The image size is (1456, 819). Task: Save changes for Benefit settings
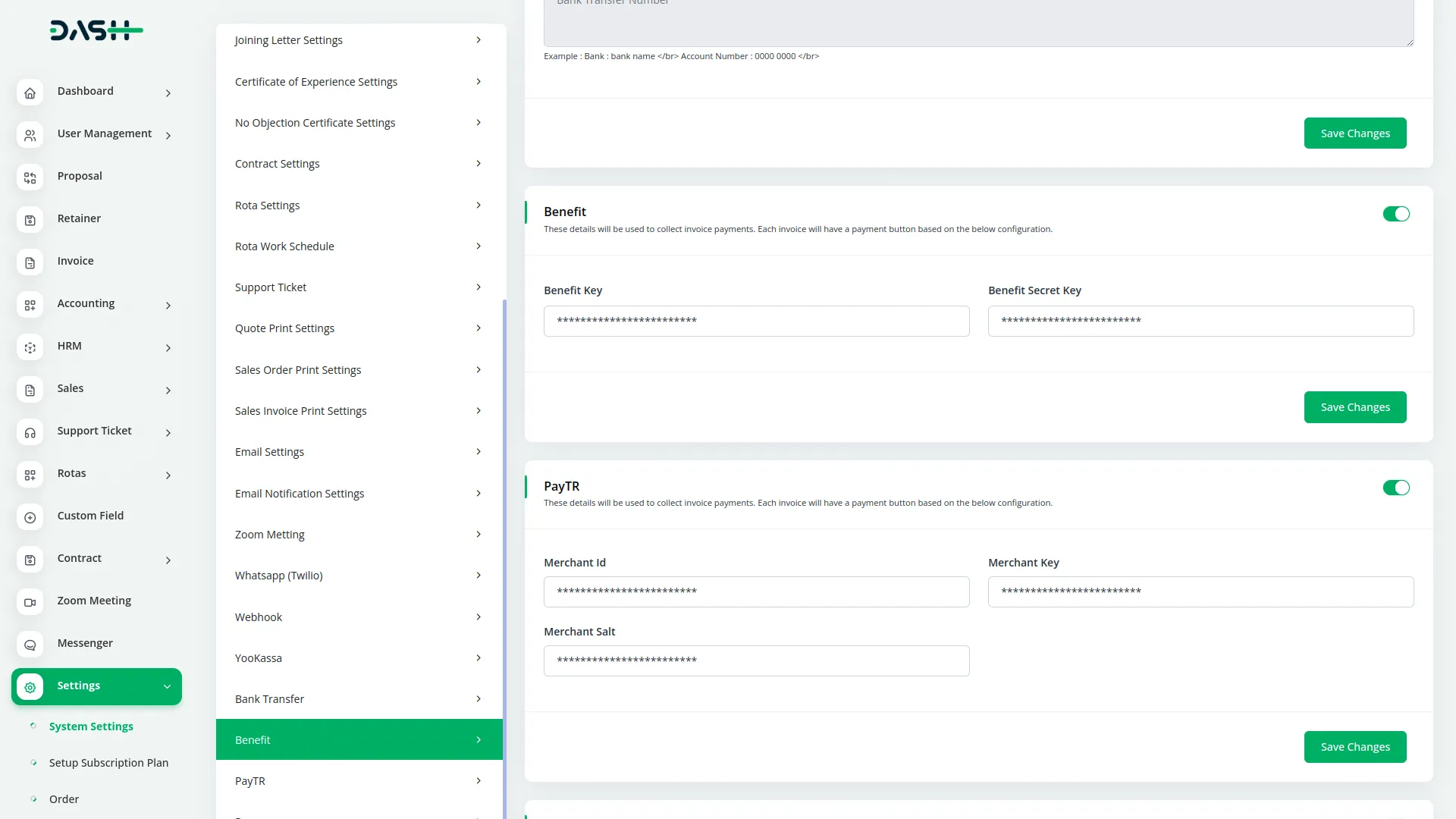click(1355, 407)
